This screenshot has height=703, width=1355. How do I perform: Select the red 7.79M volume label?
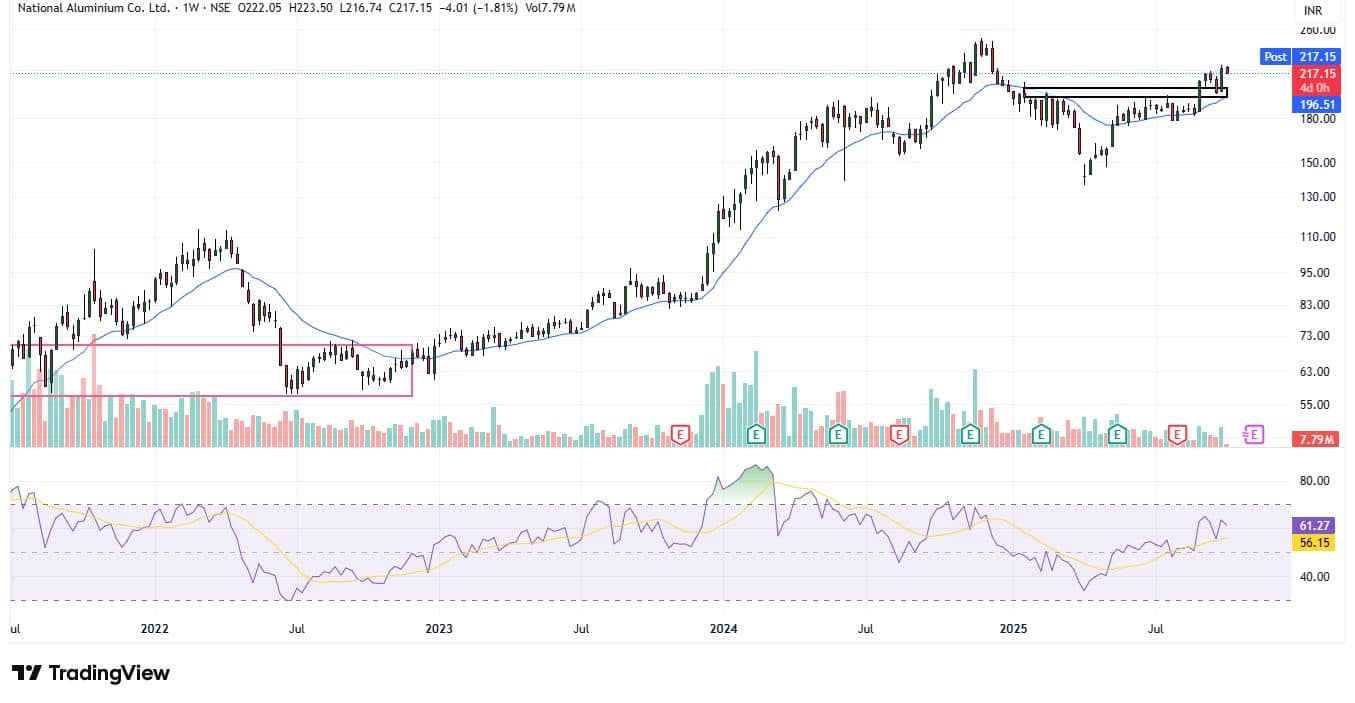coord(1317,440)
